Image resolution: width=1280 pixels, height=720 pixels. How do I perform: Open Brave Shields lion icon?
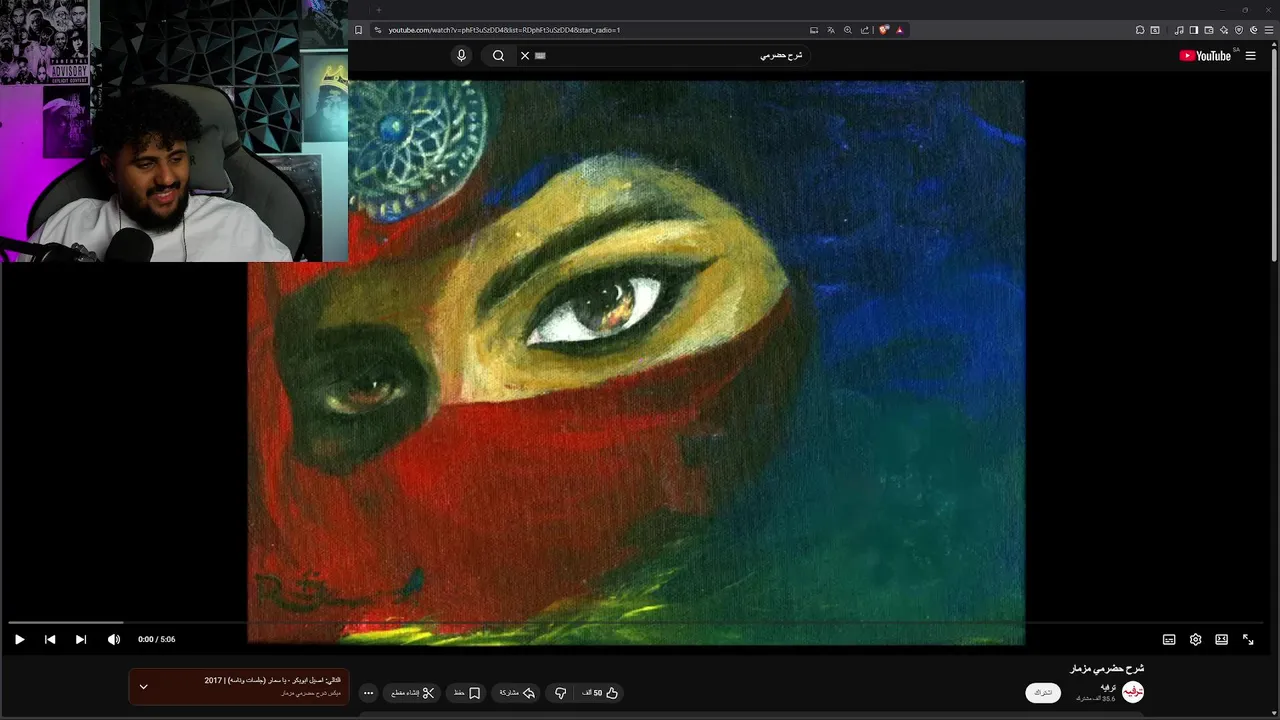(x=884, y=30)
